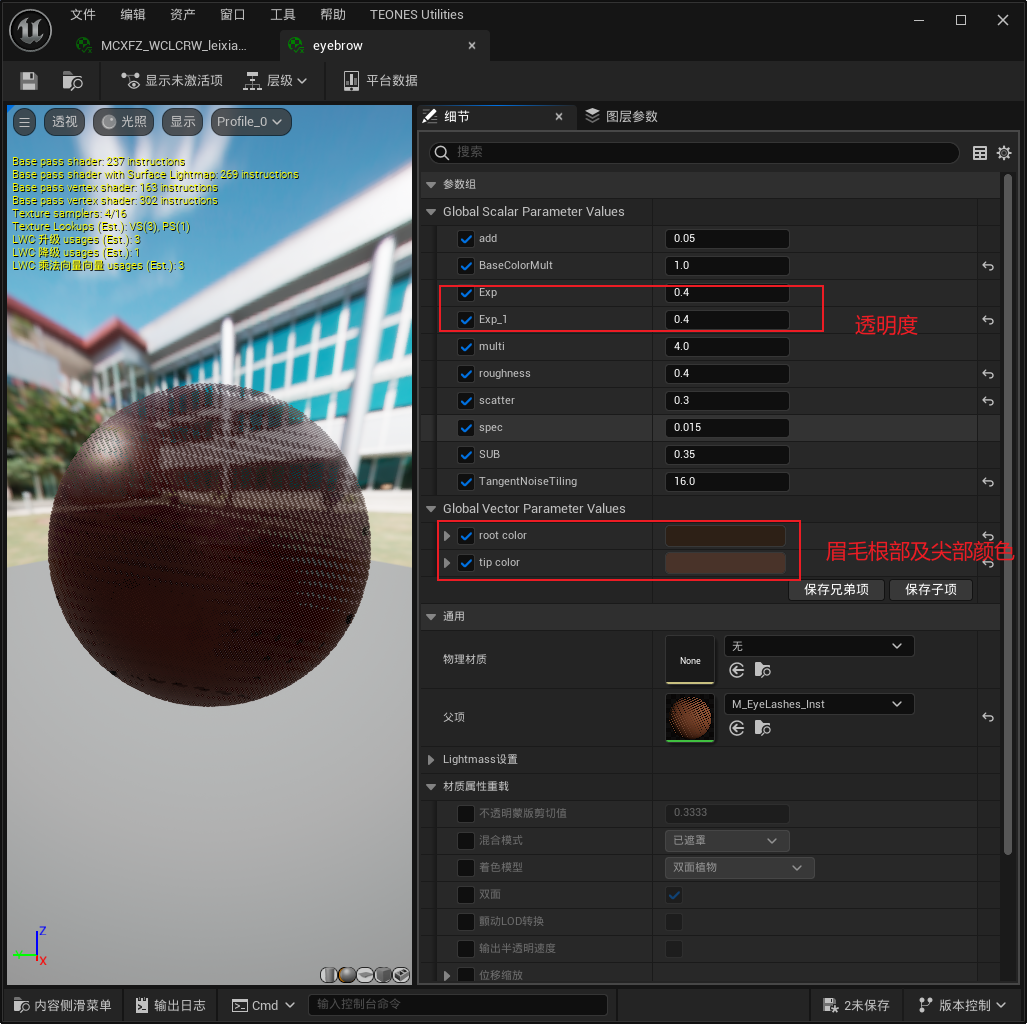Switch to the 图层参数 tab
Image resolution: width=1027 pixels, height=1024 pixels.
click(622, 117)
